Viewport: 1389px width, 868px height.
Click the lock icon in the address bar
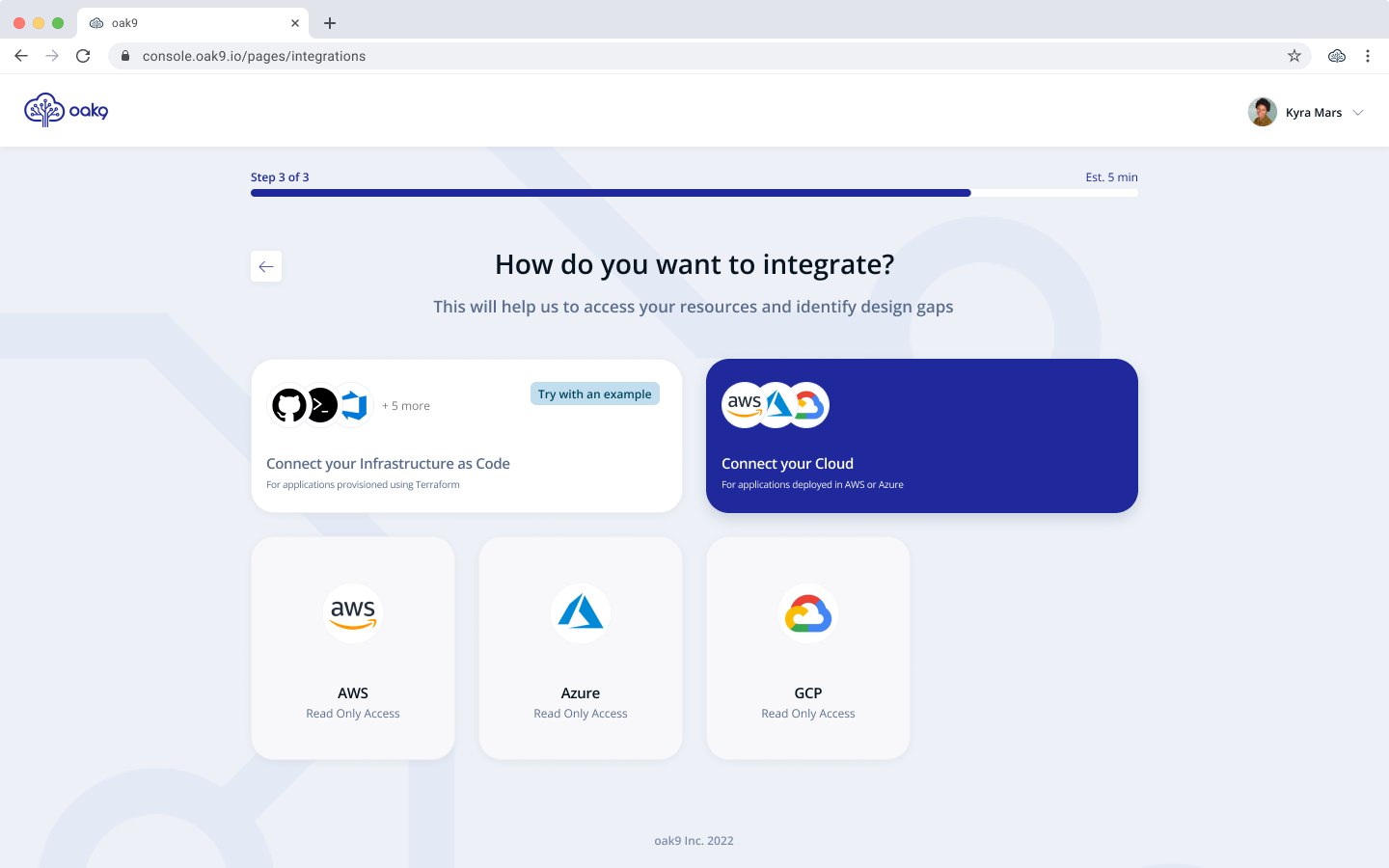(125, 56)
